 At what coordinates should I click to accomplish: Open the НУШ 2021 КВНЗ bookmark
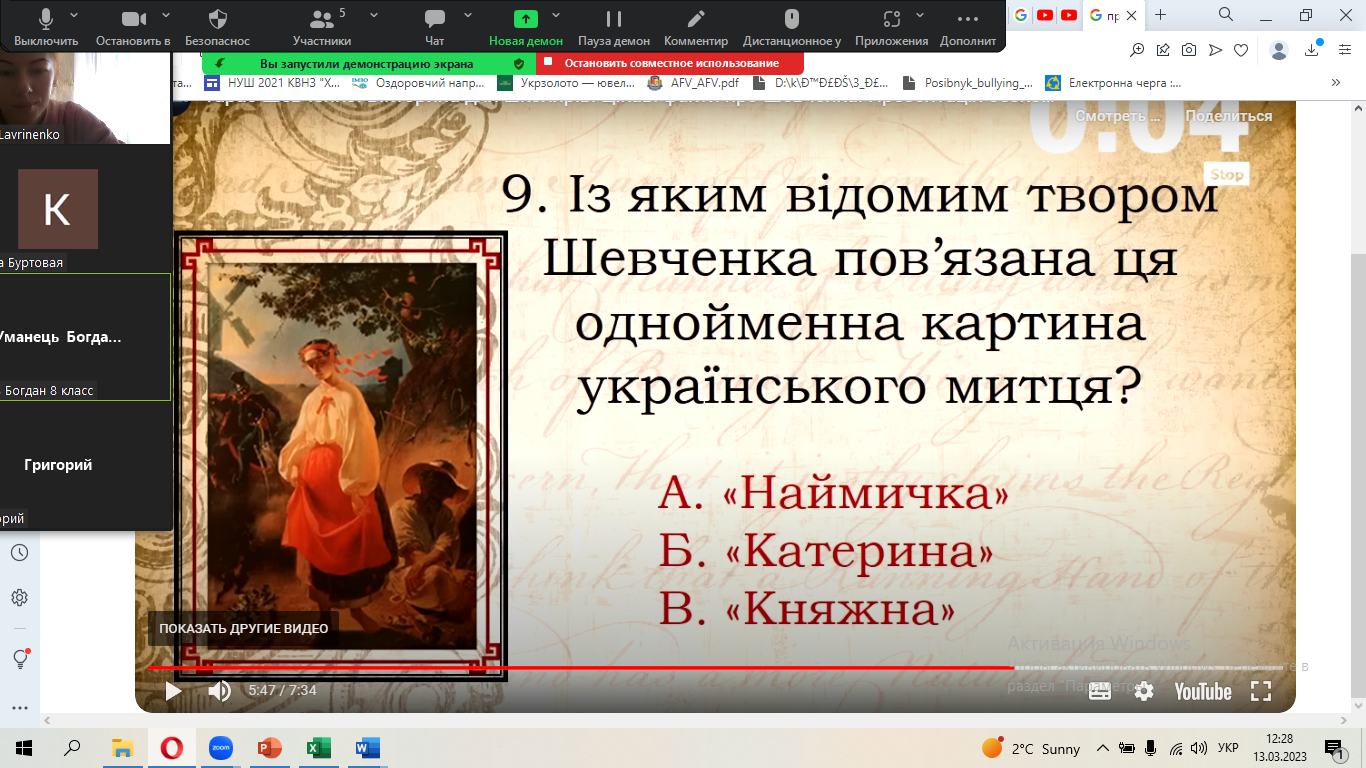coord(273,83)
